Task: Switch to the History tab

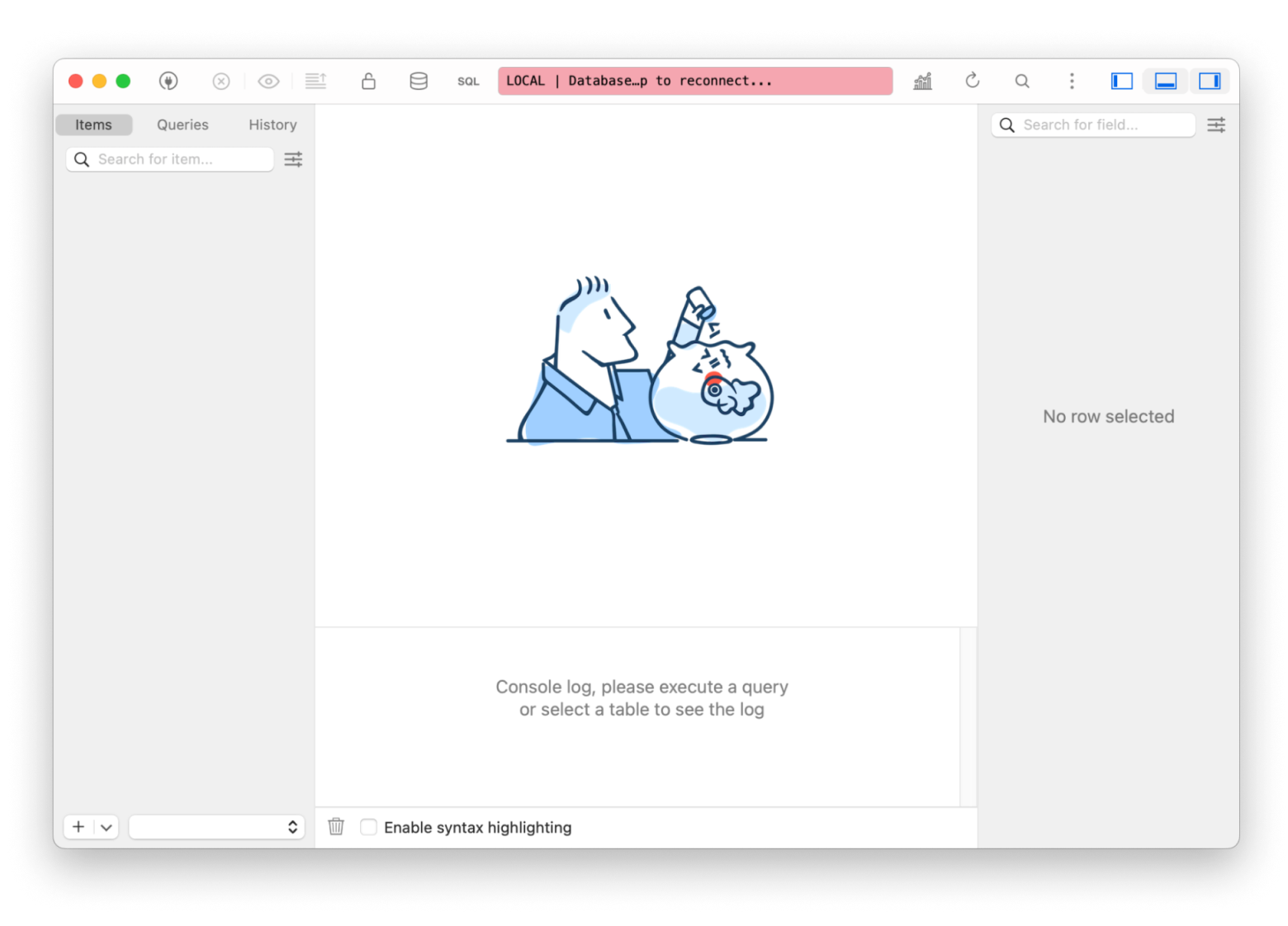Action: click(x=272, y=125)
